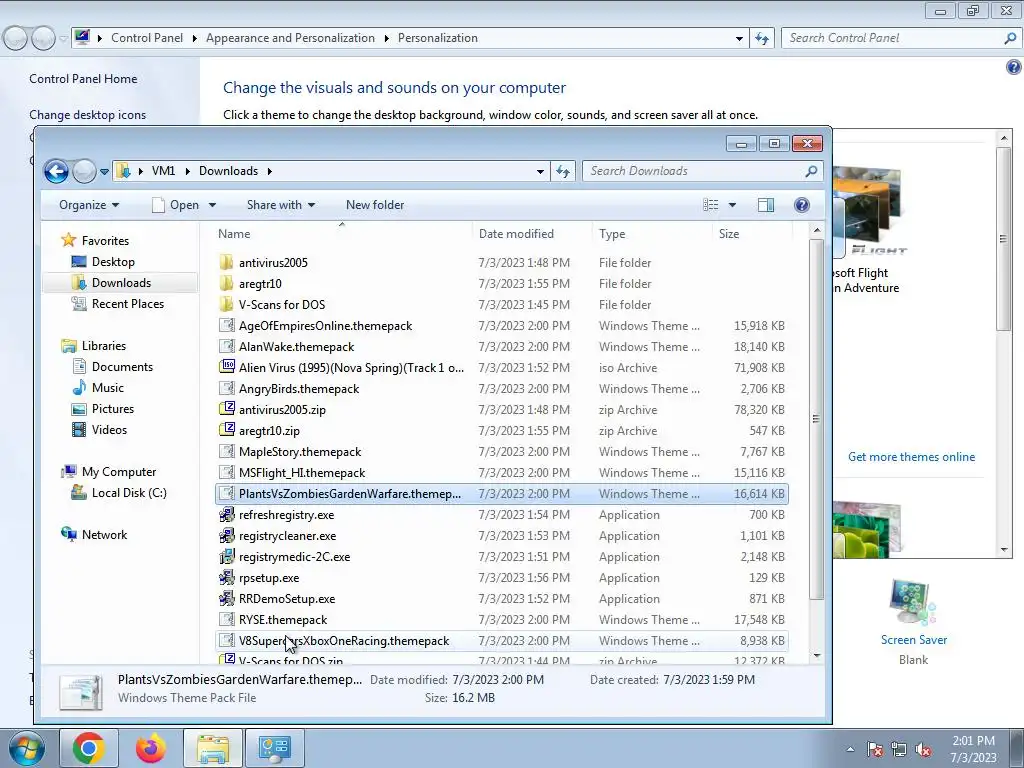Screen dimensions: 1024x768
Task: Change view via the views icon
Action: pyautogui.click(x=711, y=205)
